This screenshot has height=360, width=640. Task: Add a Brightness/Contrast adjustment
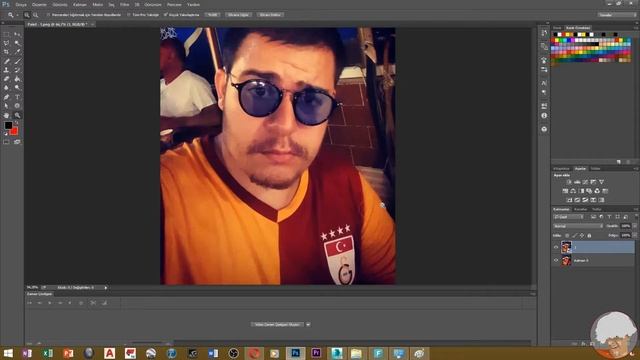[x=569, y=182]
